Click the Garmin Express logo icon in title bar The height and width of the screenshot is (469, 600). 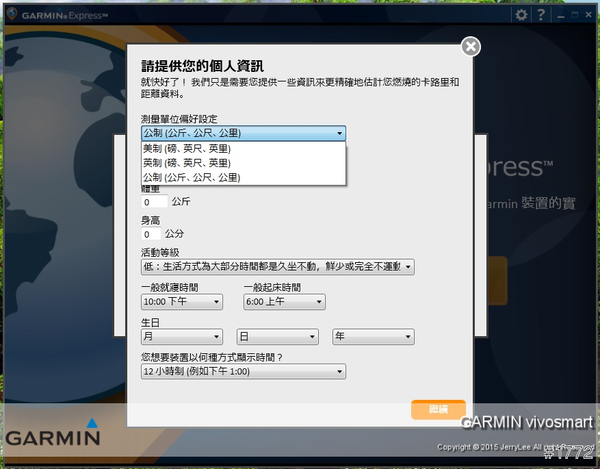pyautogui.click(x=12, y=14)
